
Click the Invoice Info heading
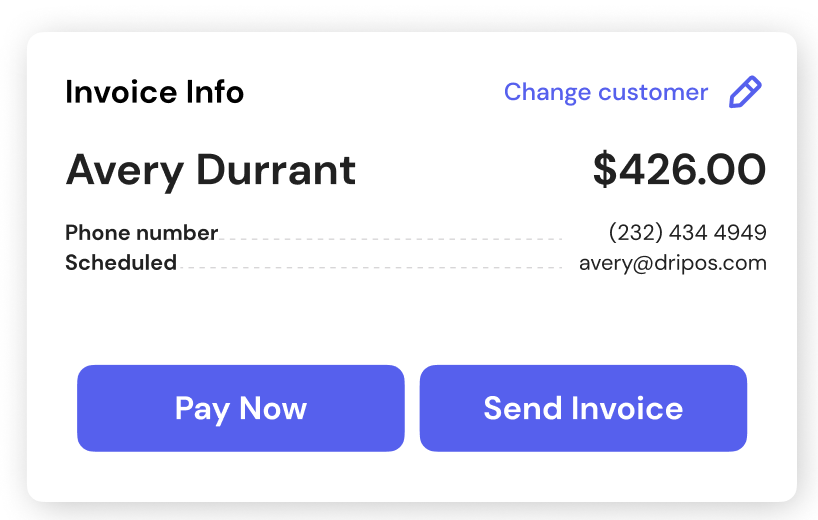154,92
